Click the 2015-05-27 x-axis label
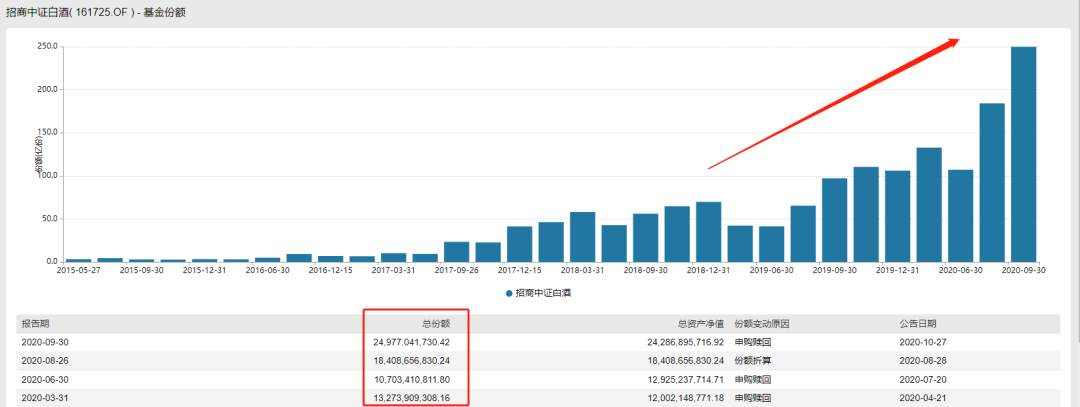1080x407 pixels. coord(78,271)
